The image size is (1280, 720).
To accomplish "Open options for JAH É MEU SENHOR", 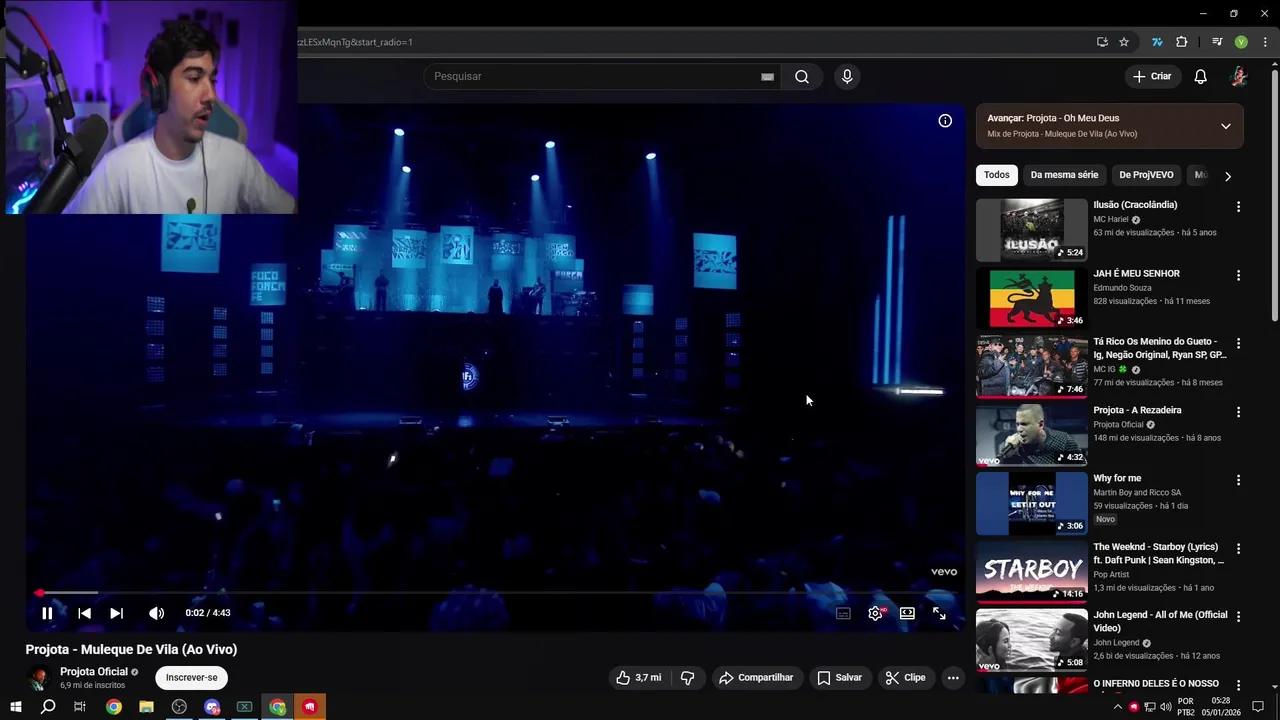I will click(x=1238, y=275).
